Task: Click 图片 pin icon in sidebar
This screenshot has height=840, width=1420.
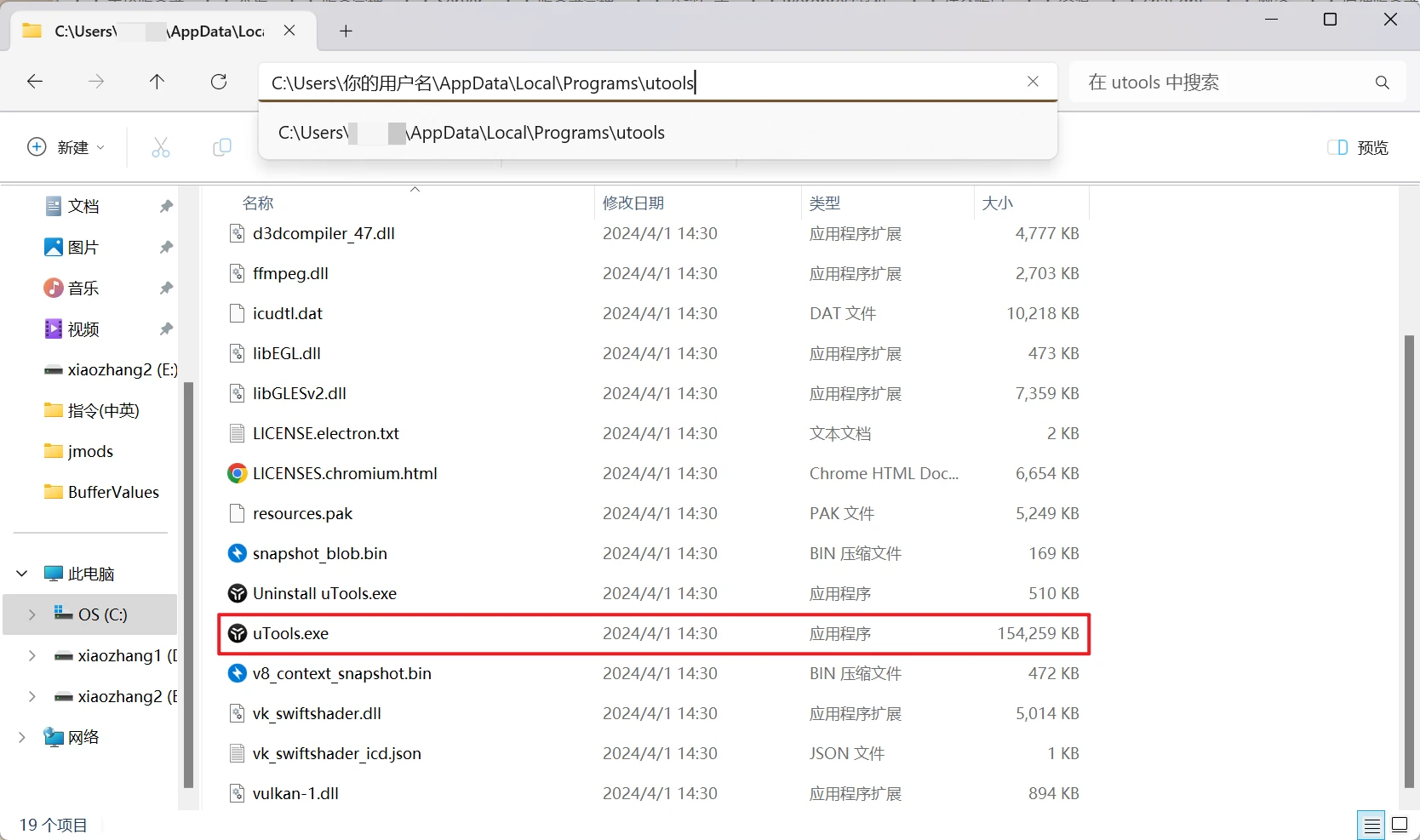Action: (166, 247)
